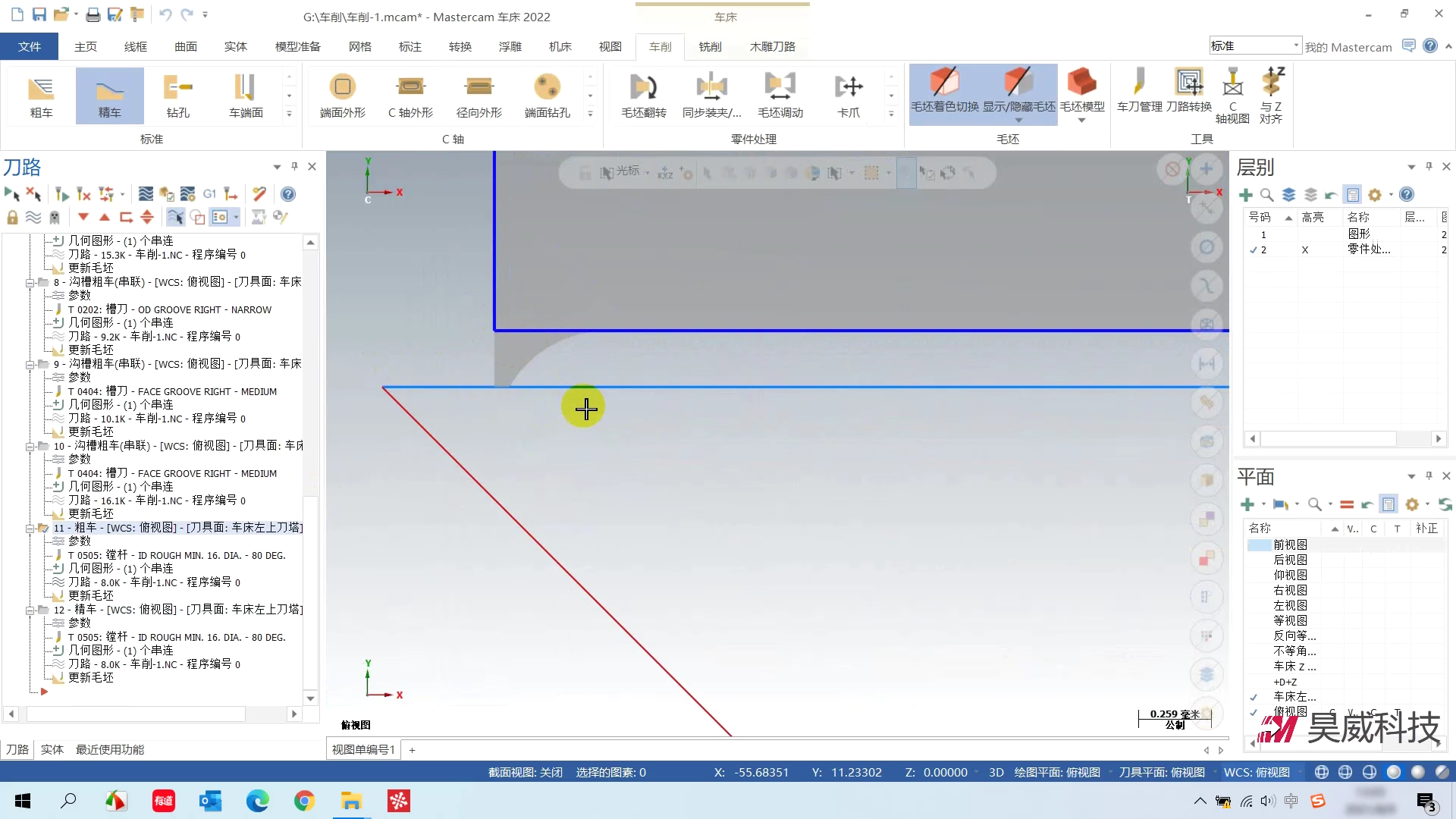Open the 标准 style dropdown

coord(1295,46)
